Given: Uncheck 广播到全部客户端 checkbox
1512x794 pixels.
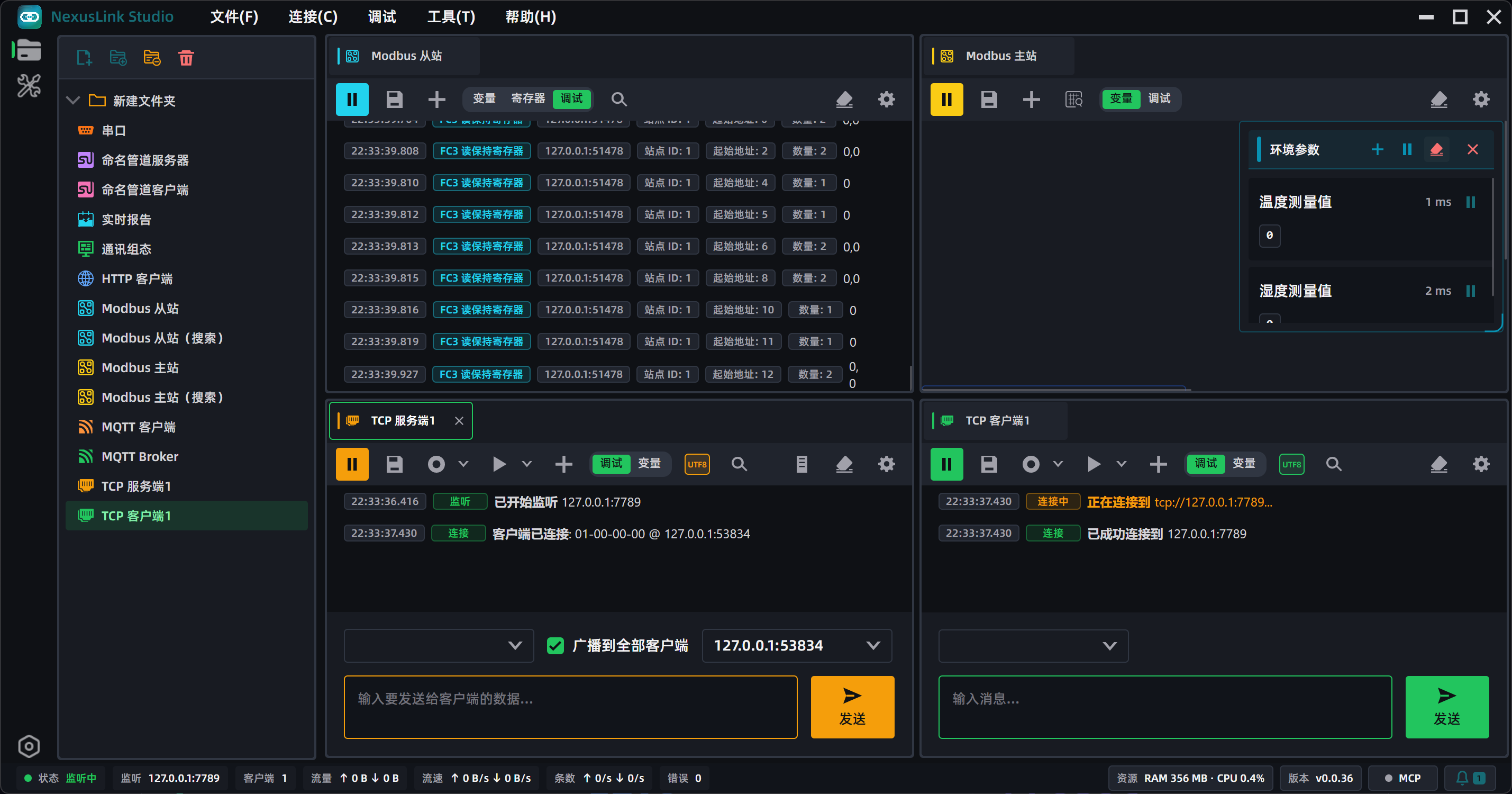Looking at the screenshot, I should tap(554, 645).
